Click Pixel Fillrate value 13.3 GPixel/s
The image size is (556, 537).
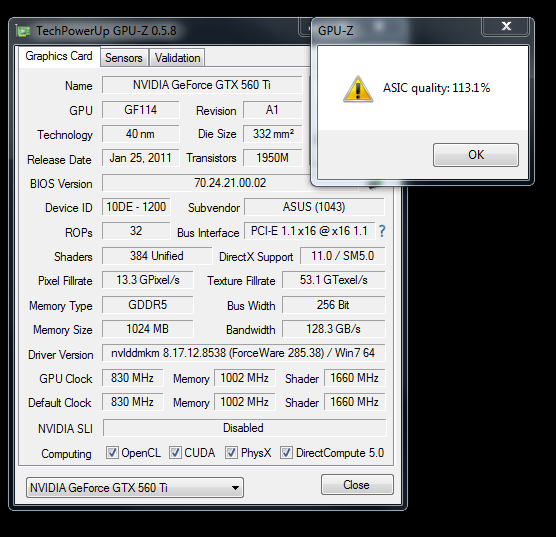point(148,280)
